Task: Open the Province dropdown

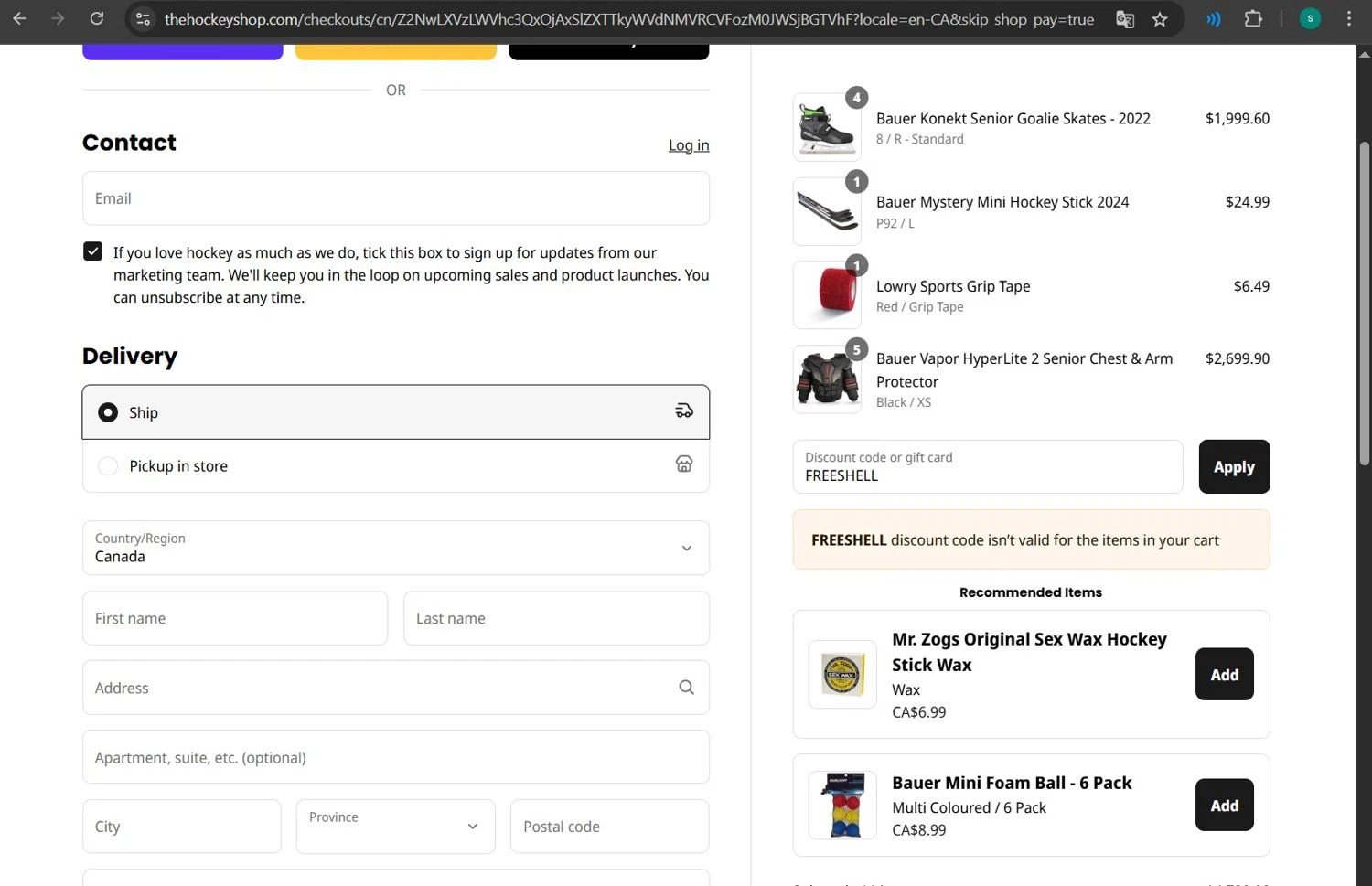Action: click(396, 827)
